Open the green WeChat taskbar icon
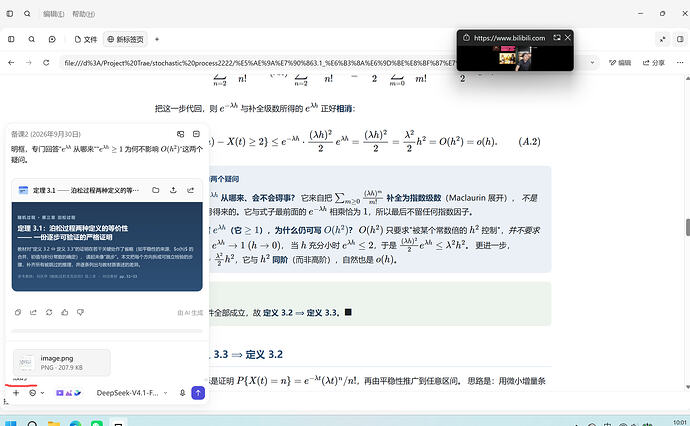 point(97,423)
